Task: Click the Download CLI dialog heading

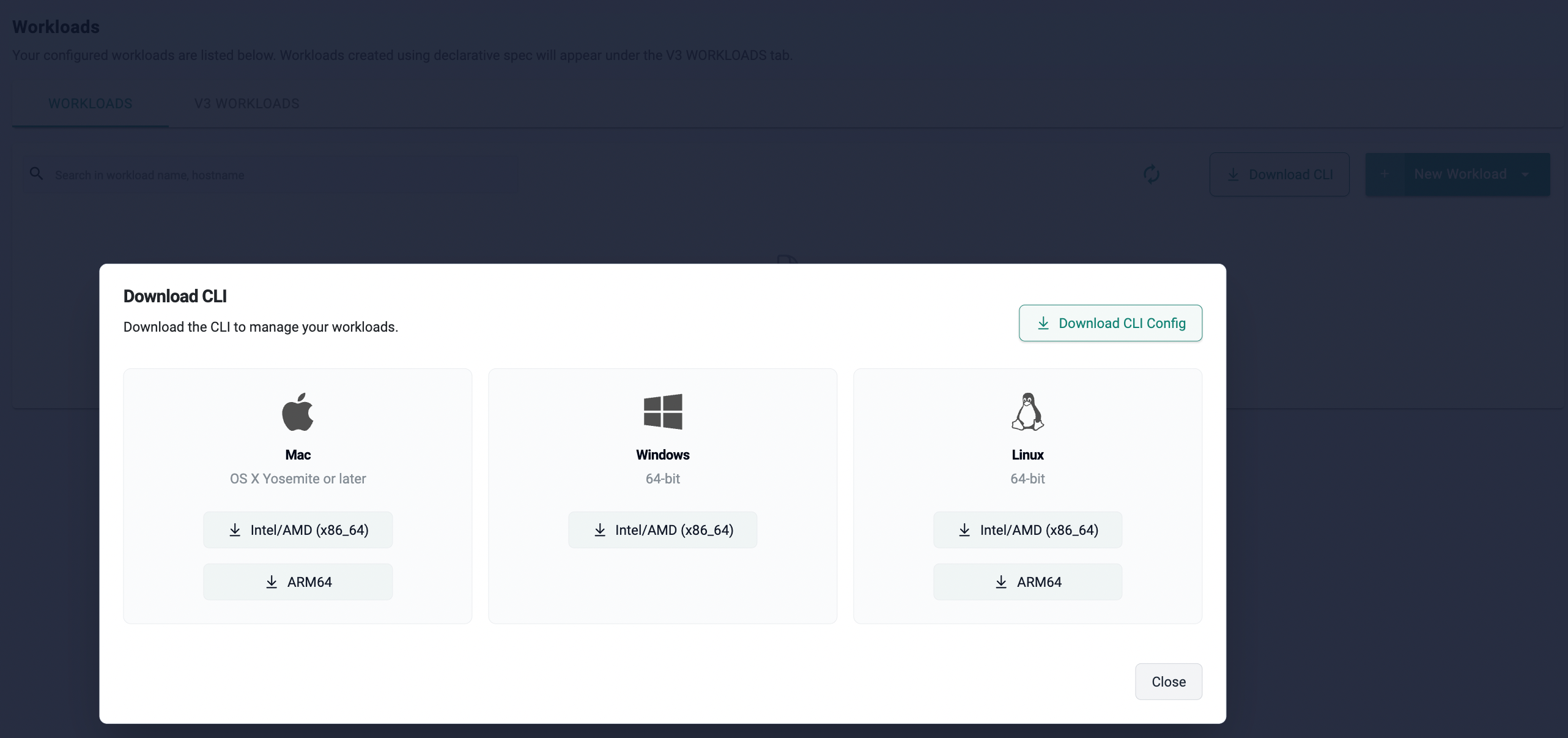Action: (175, 296)
